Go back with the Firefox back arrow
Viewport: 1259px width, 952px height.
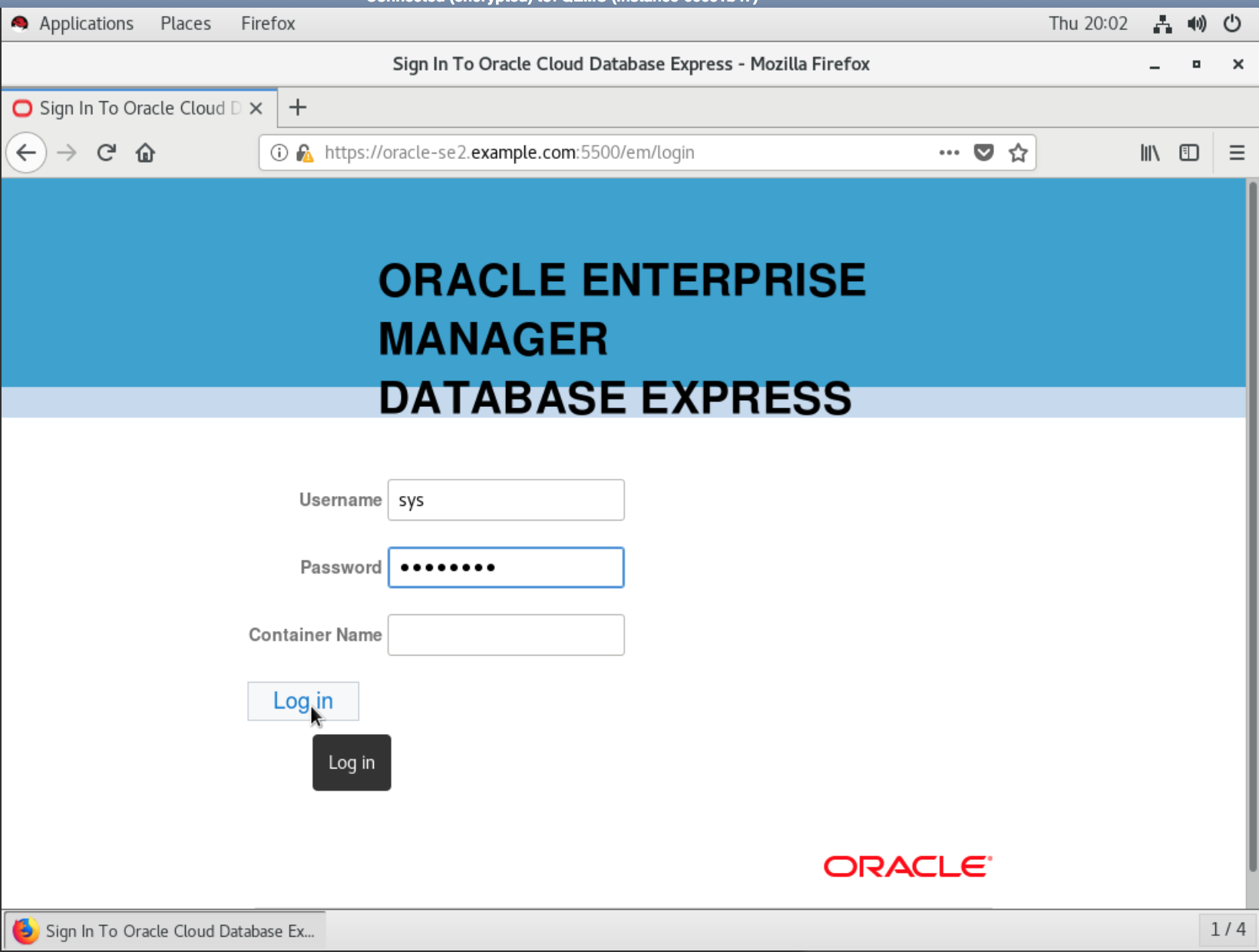pyautogui.click(x=26, y=153)
